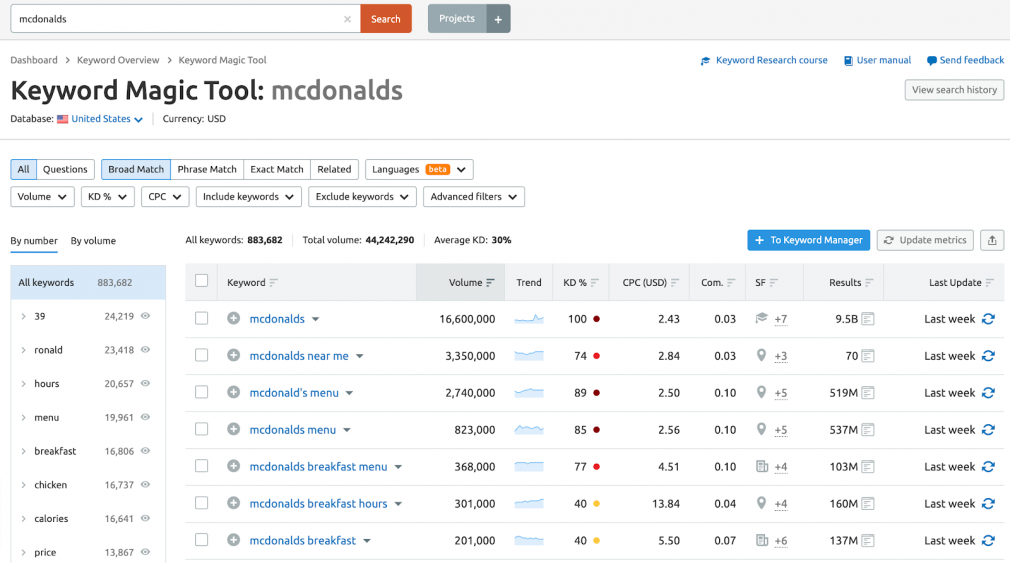Toggle eye icon for 'hours' group

click(146, 383)
